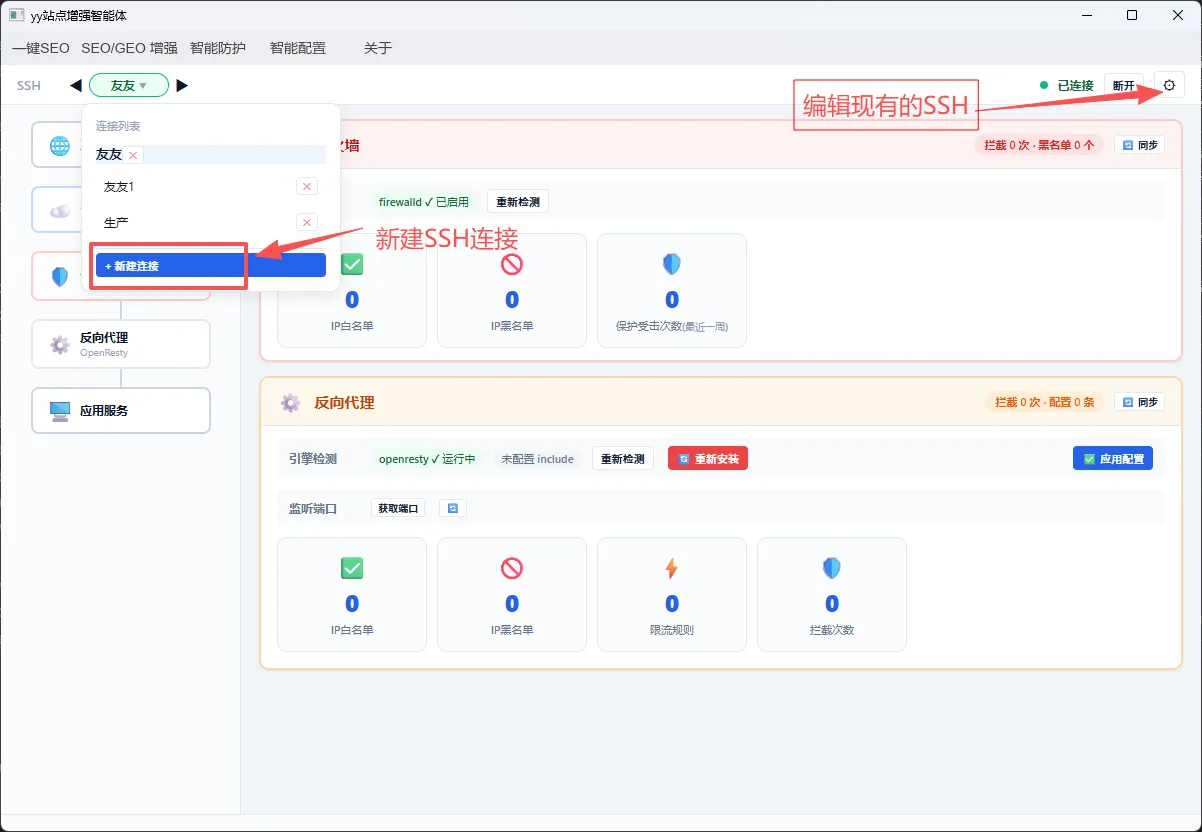Viewport: 1202px width, 832px height.
Task: Click the 拦截次数 shield icon
Action: coord(832,568)
